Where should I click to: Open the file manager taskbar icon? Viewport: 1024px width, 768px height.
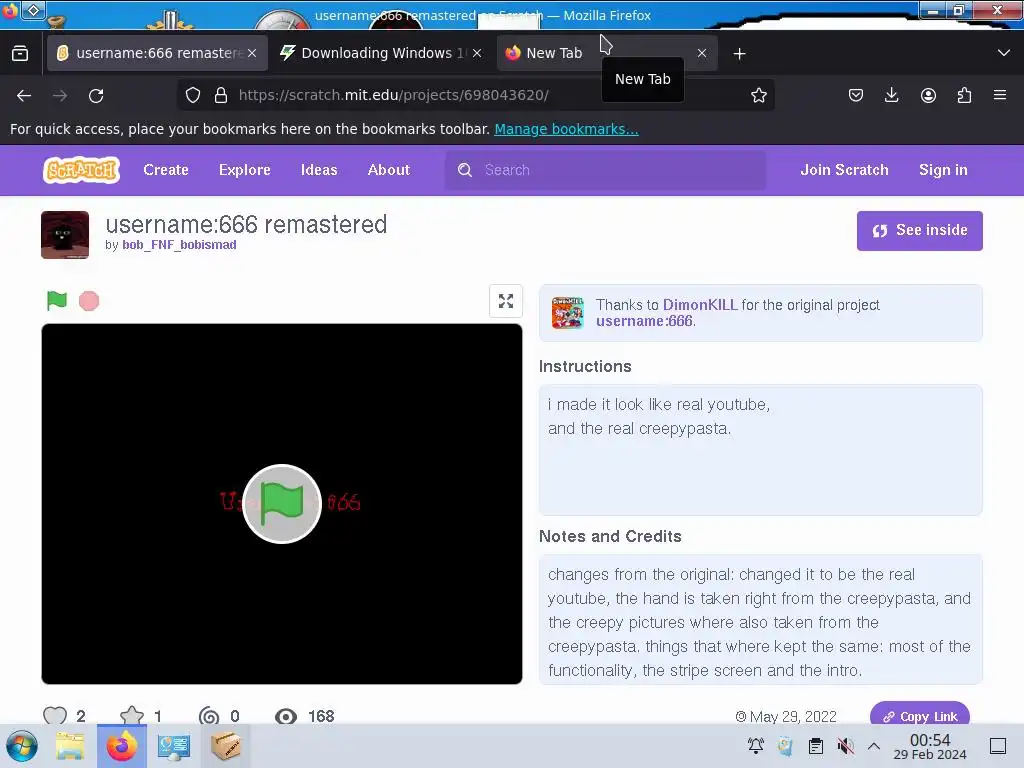[70, 746]
